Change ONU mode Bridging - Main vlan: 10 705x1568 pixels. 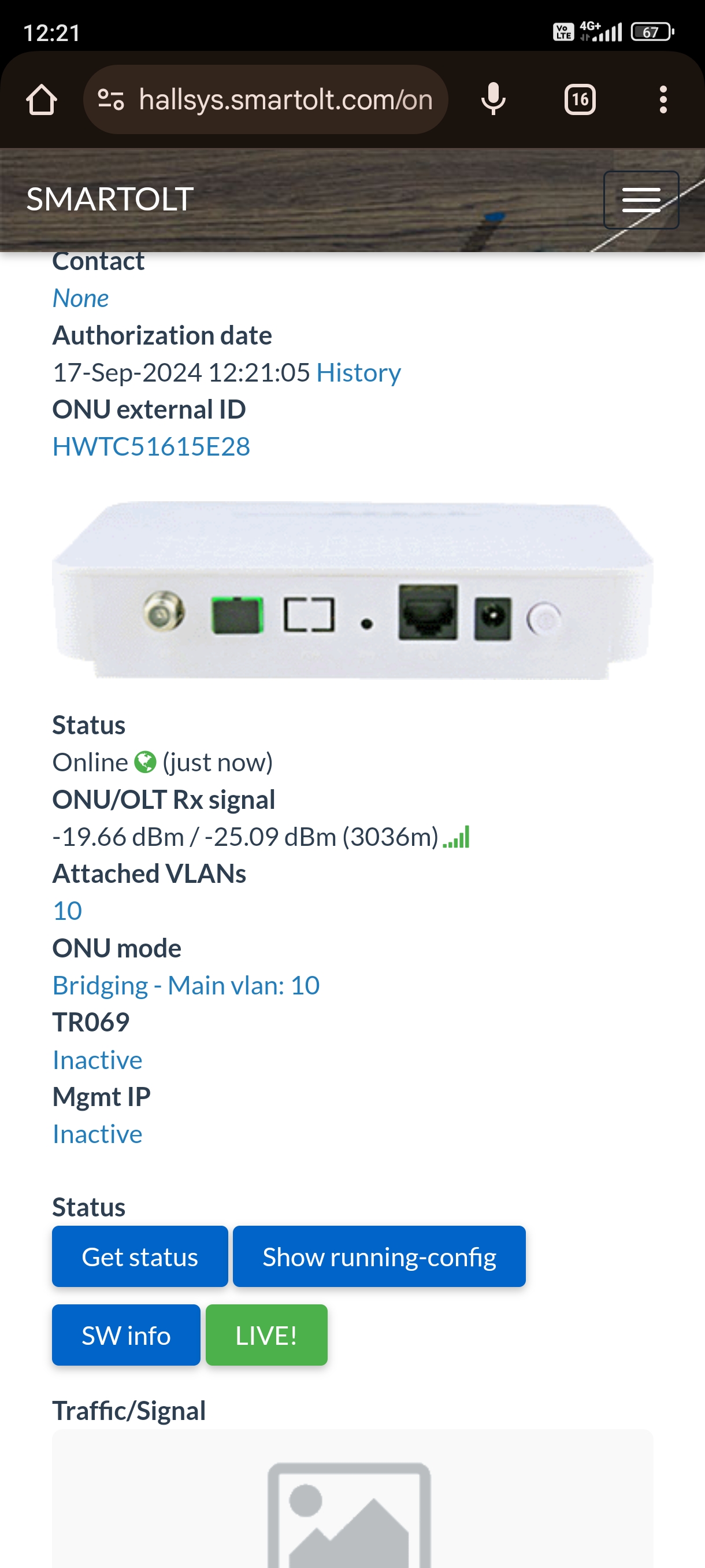tap(186, 985)
